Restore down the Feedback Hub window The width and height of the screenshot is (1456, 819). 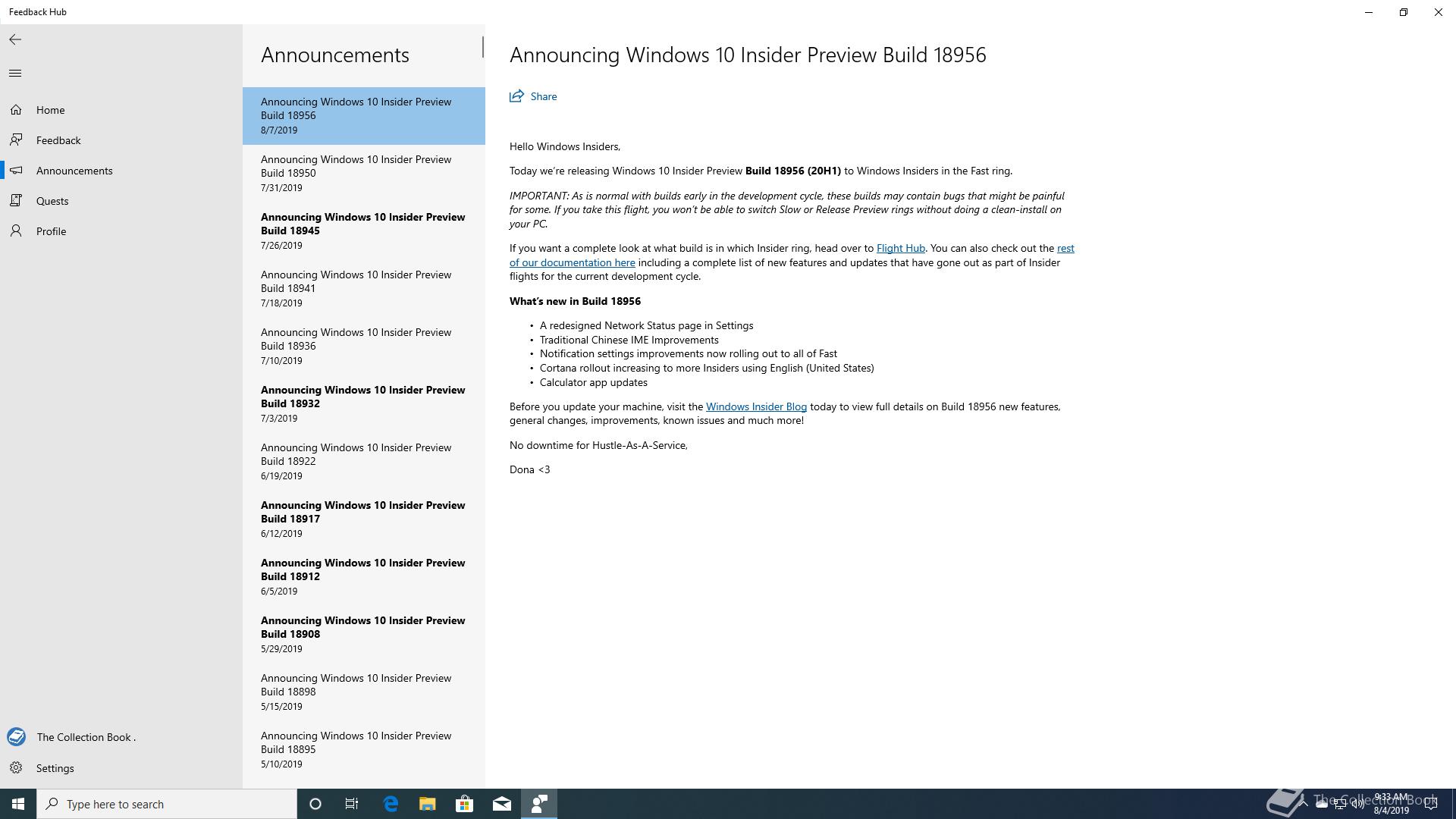tap(1404, 12)
